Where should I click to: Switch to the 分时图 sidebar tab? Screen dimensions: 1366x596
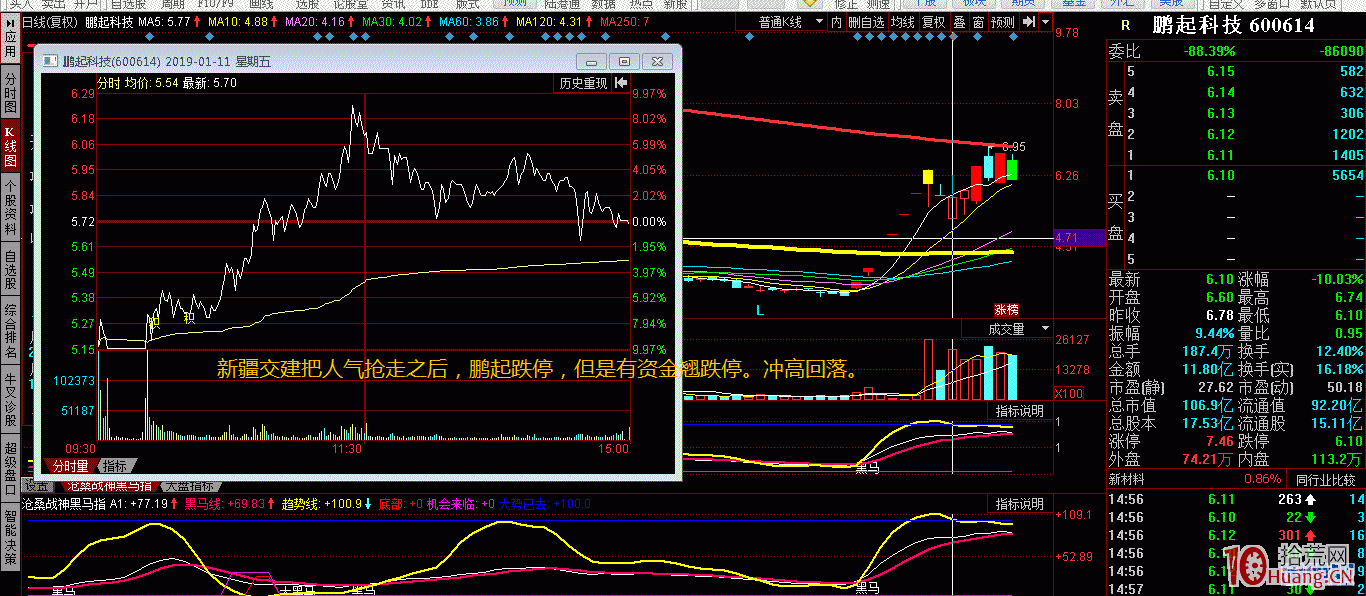tap(10, 92)
